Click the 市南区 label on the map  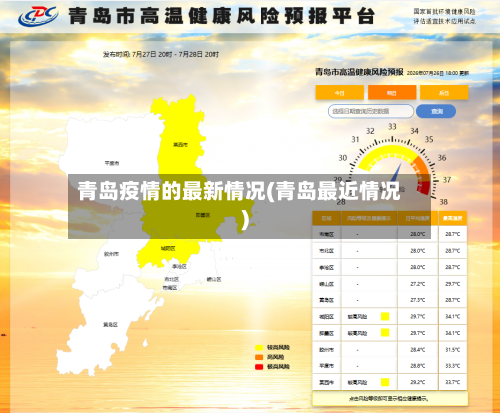(x=170, y=287)
